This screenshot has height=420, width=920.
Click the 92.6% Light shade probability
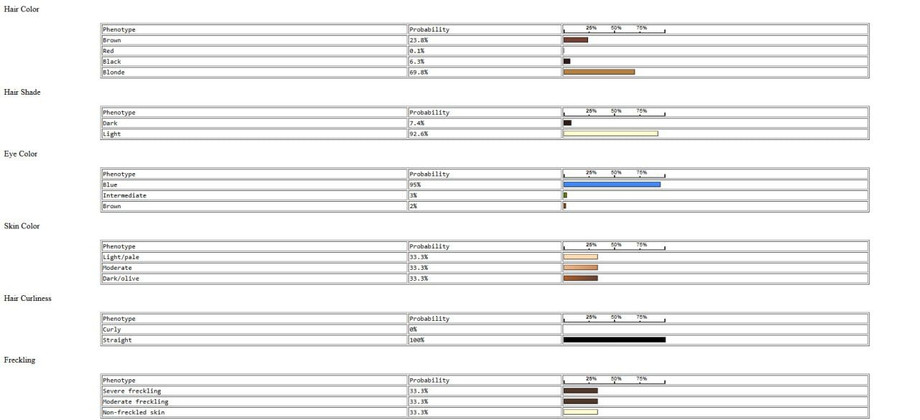pyautogui.click(x=419, y=134)
